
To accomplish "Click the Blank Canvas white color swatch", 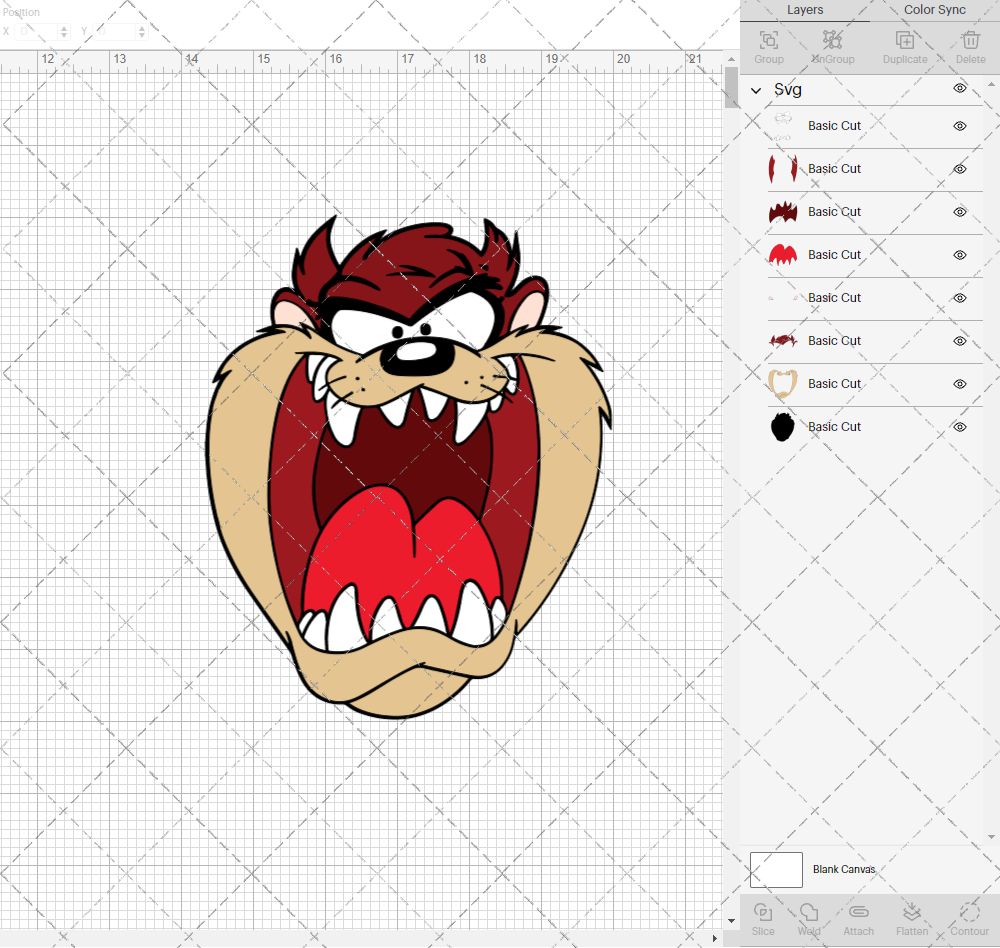I will tap(776, 870).
